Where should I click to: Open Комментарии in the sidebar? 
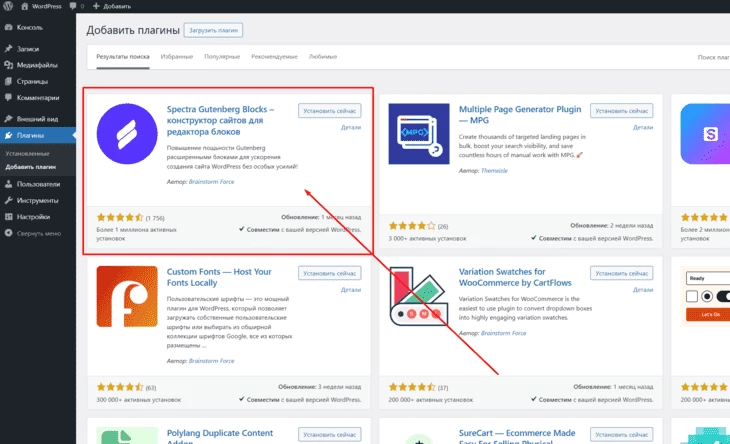pos(38,97)
